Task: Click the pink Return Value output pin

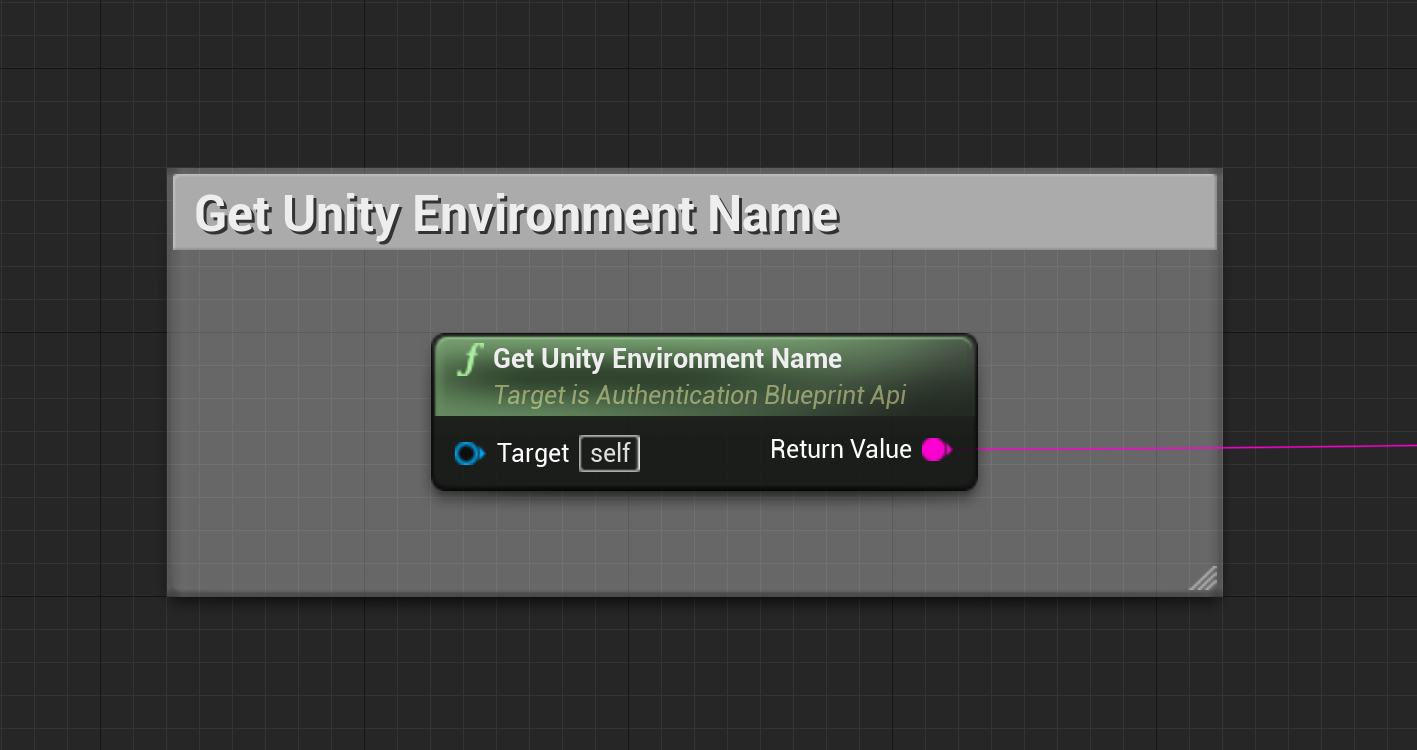Action: pos(935,450)
